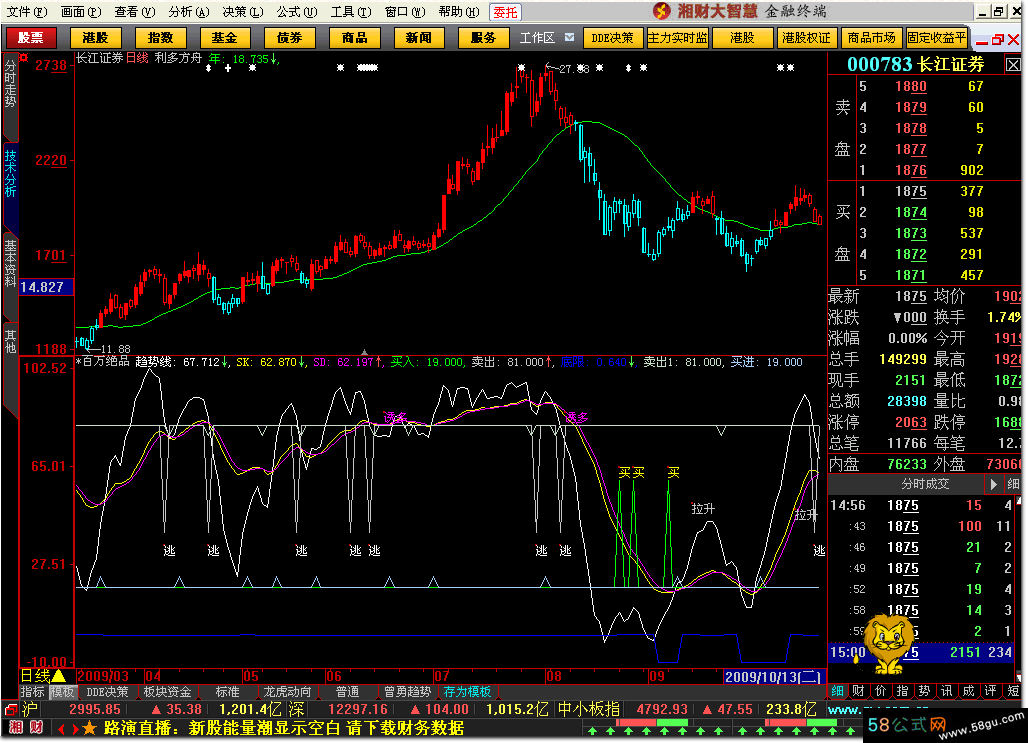Open the 工具(T) menu

coord(351,12)
